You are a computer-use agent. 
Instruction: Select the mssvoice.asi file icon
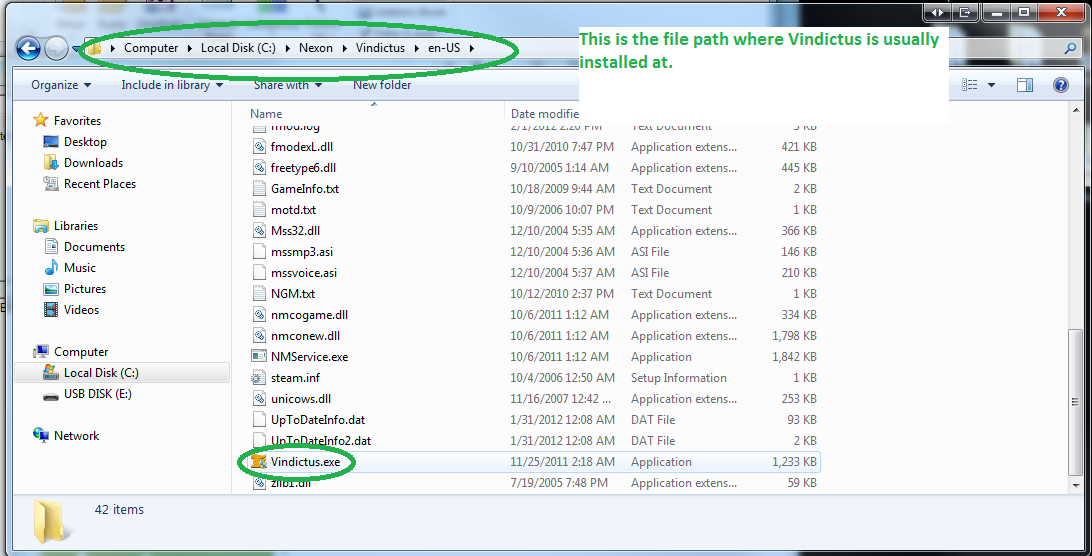[259, 272]
